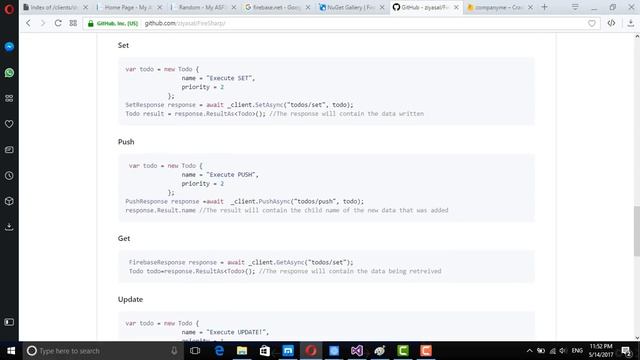Click the scrollbar down arrow
640x360 pixels.
[x=637, y=338]
